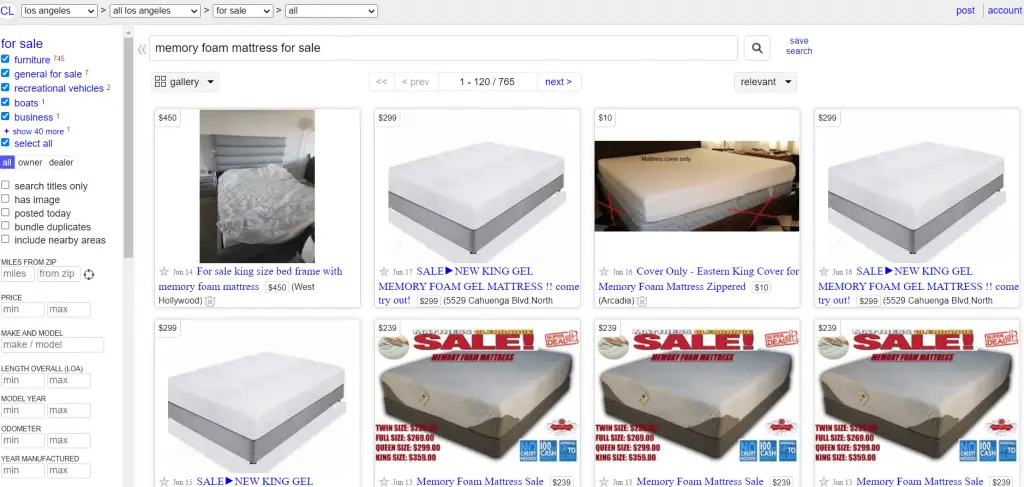
Task: Click save search link
Action: (x=799, y=46)
